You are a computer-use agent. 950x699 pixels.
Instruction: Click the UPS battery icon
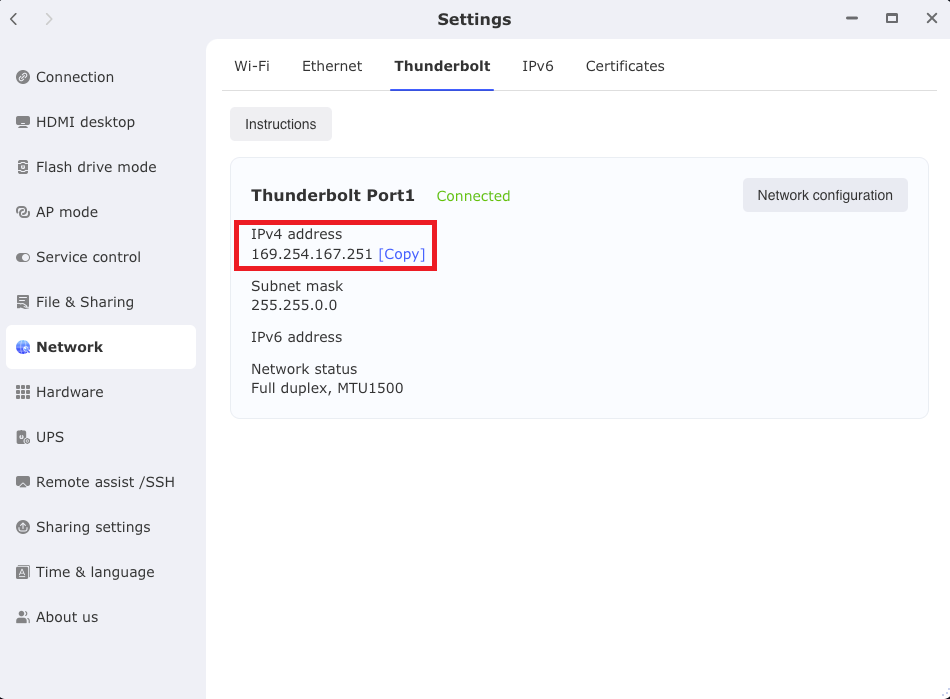(23, 437)
